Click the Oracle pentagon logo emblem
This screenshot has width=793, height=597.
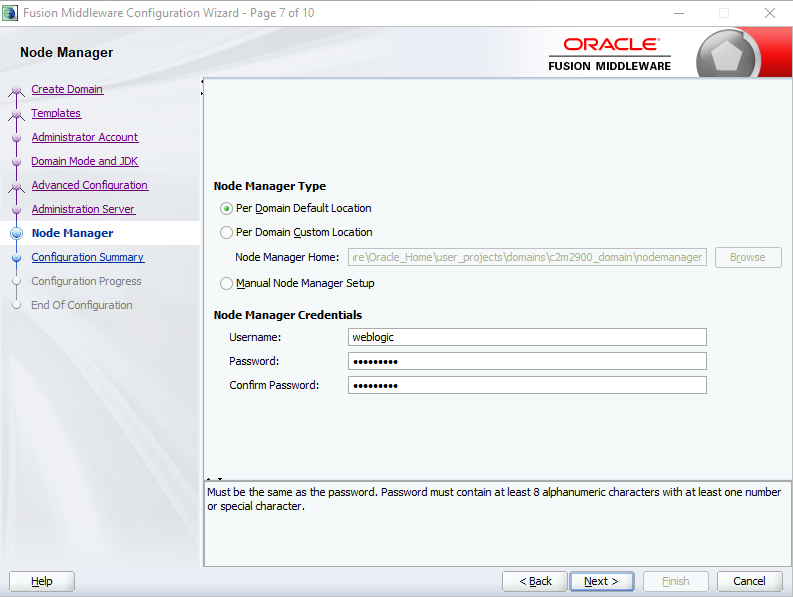(727, 55)
